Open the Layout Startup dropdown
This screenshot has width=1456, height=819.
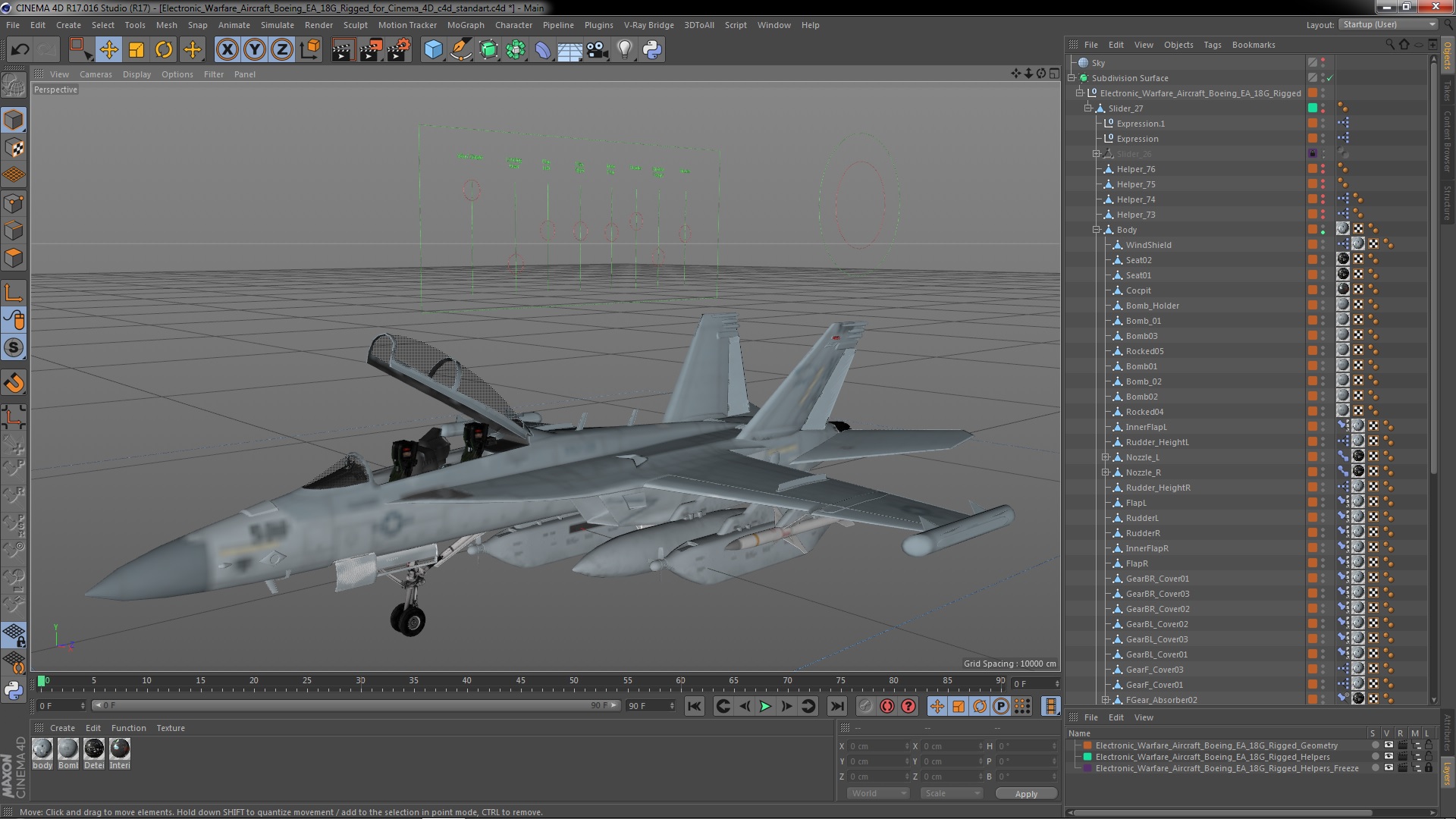click(x=1389, y=24)
